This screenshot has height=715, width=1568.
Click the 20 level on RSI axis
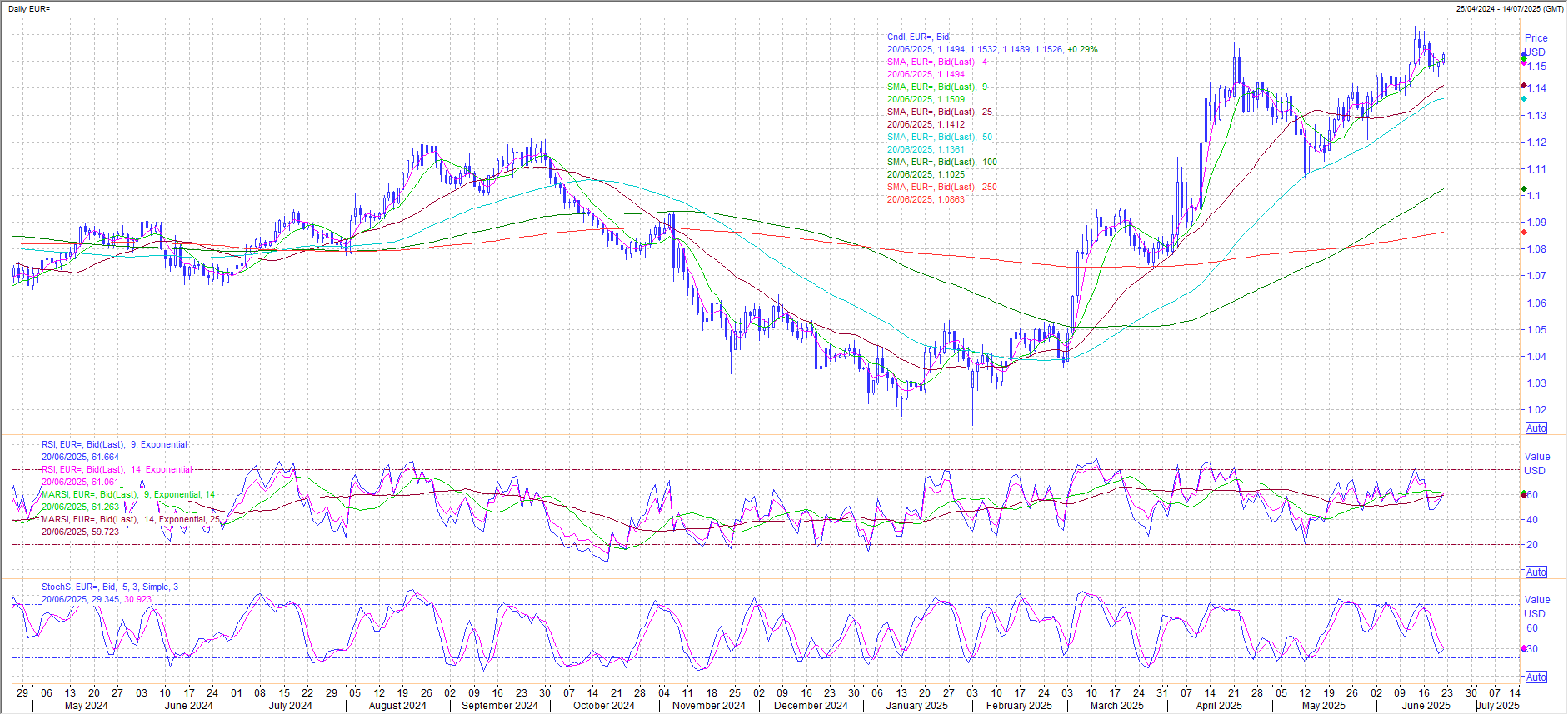1532,545
